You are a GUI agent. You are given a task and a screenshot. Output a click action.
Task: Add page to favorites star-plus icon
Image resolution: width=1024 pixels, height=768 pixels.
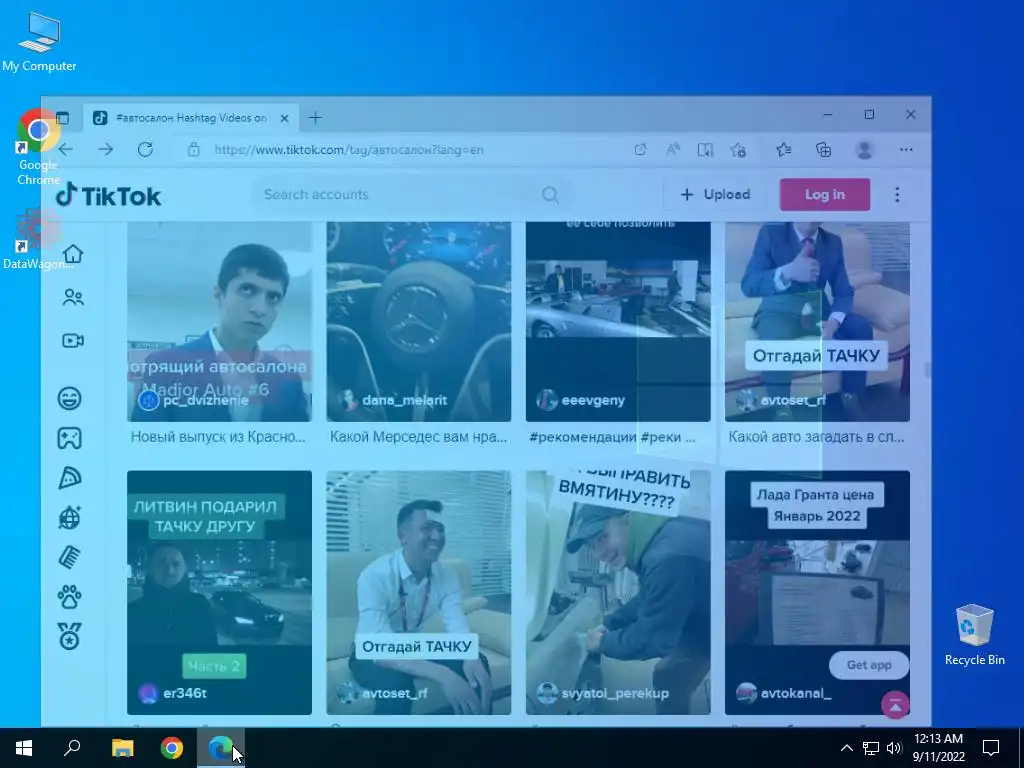coord(739,150)
